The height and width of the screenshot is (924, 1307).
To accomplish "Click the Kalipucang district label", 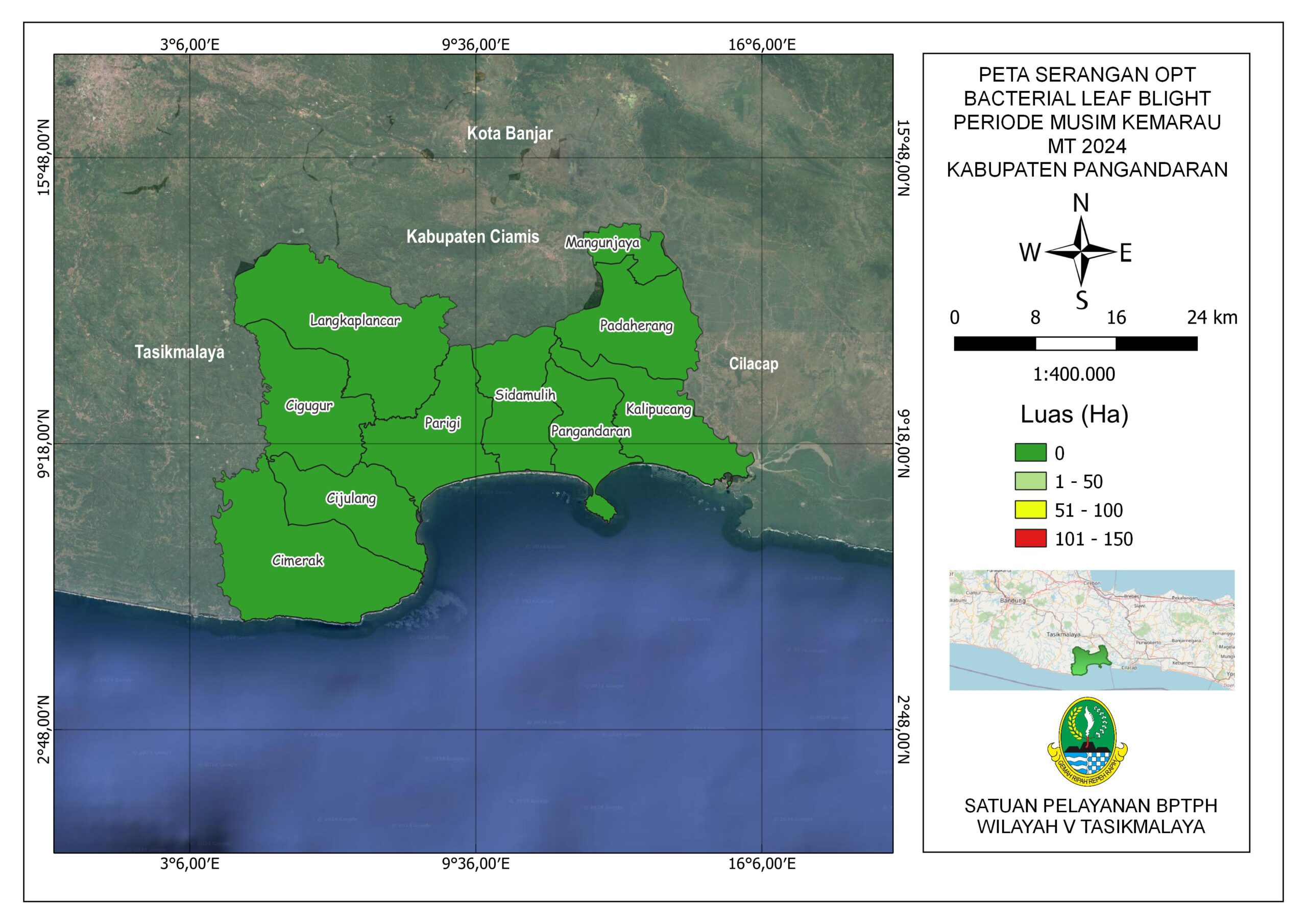I will [x=658, y=409].
